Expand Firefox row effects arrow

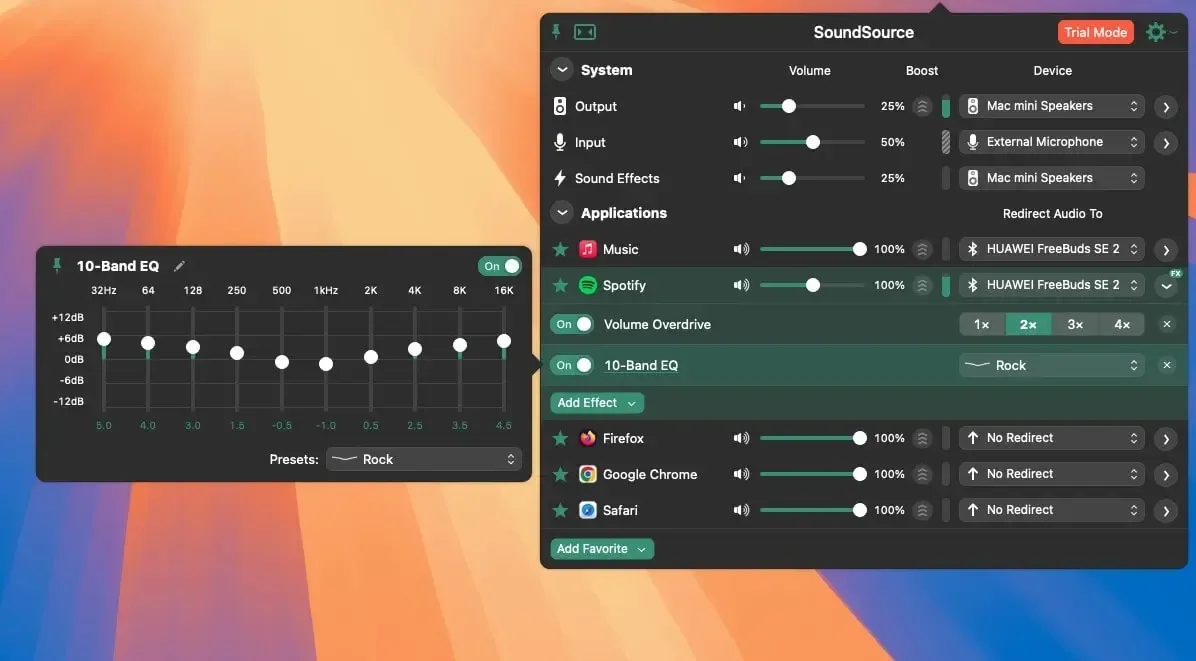click(x=1166, y=439)
